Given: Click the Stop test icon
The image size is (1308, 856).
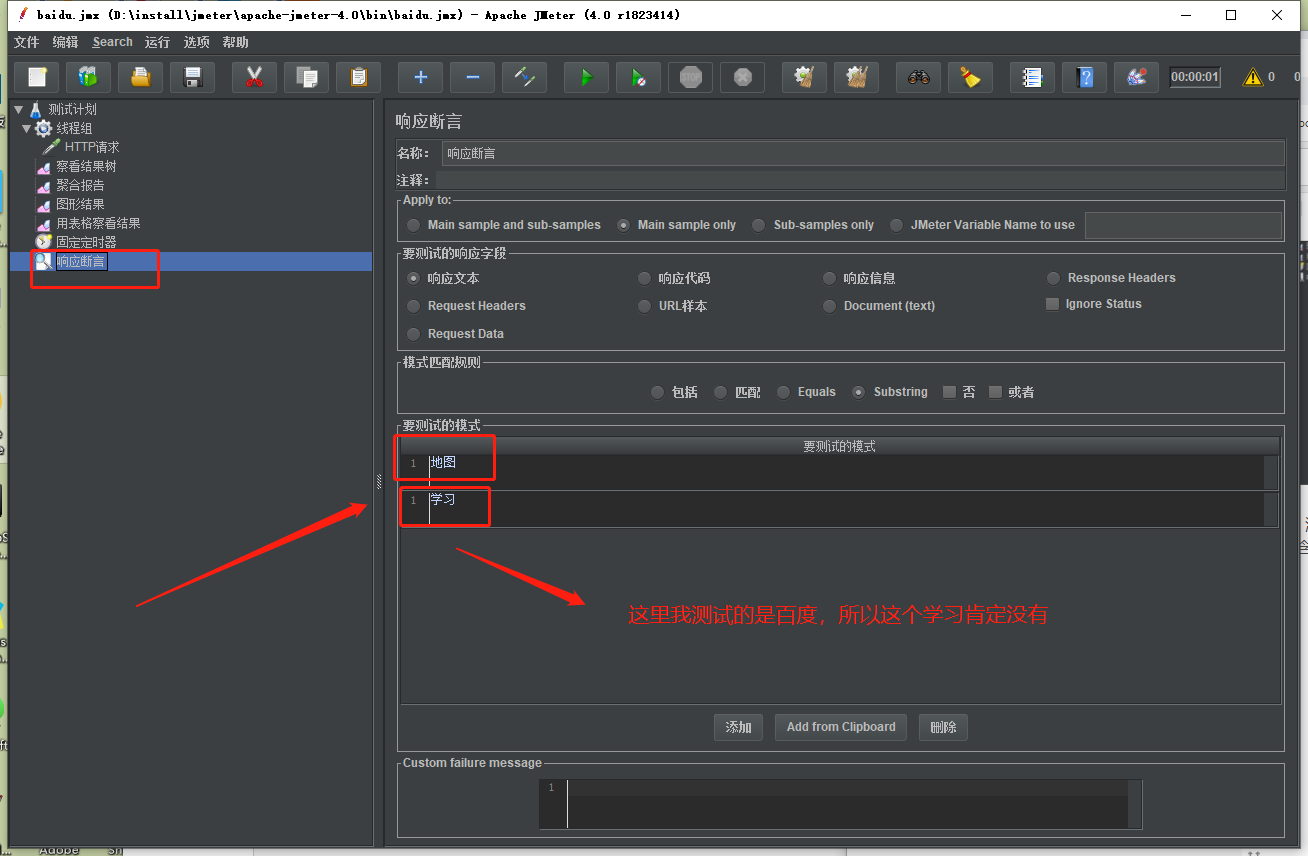Looking at the screenshot, I should (691, 77).
